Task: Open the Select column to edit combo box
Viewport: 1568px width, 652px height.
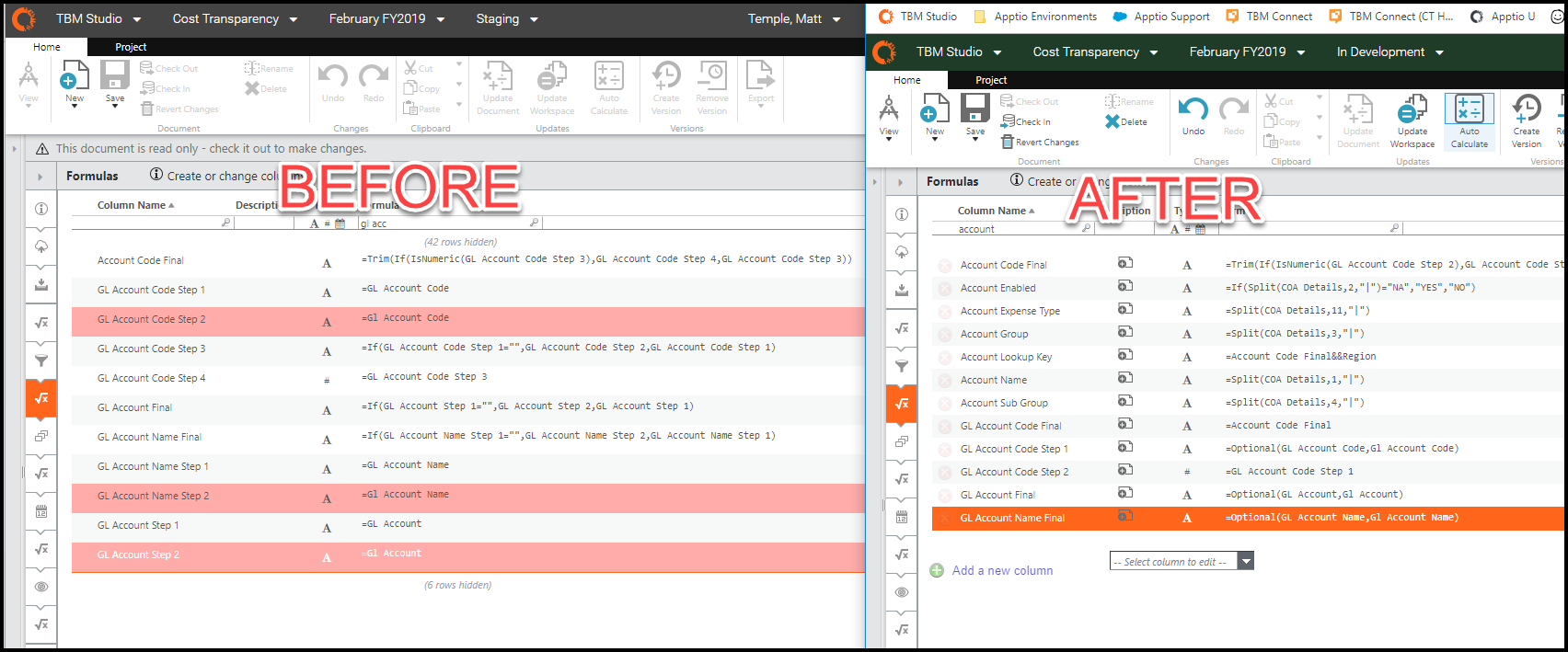Action: [1182, 561]
